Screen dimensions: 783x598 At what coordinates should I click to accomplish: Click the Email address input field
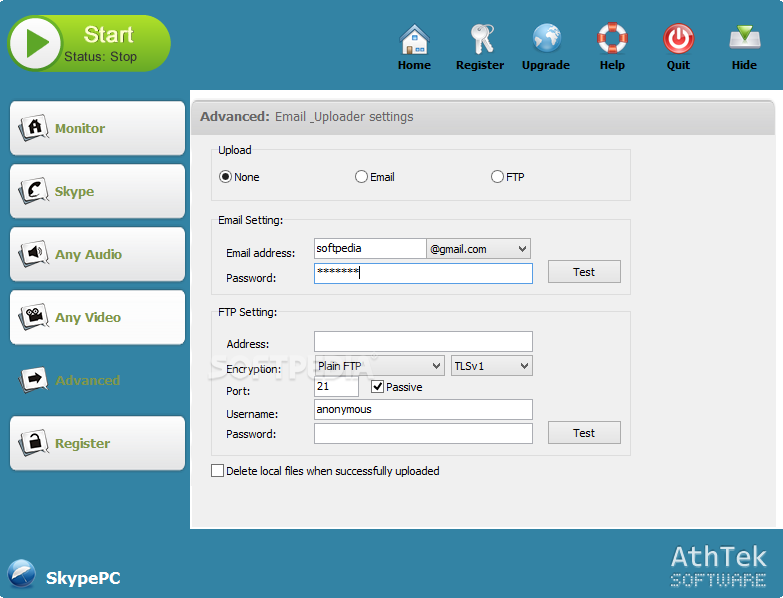click(370, 249)
